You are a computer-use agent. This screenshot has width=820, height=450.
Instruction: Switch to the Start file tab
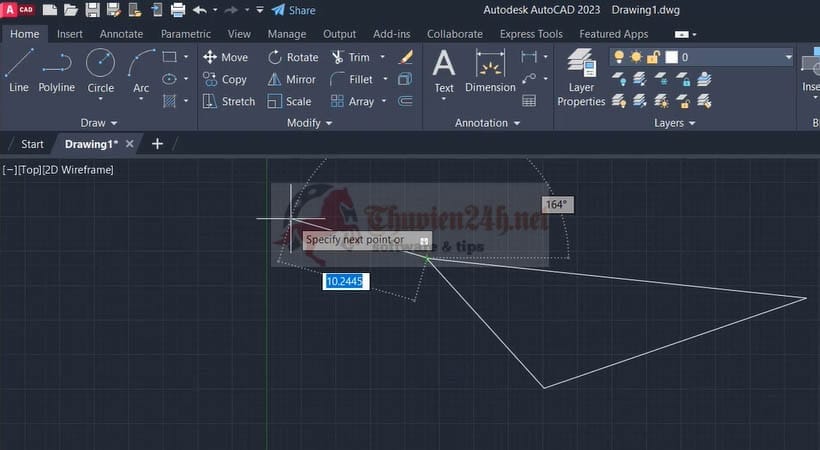point(32,144)
